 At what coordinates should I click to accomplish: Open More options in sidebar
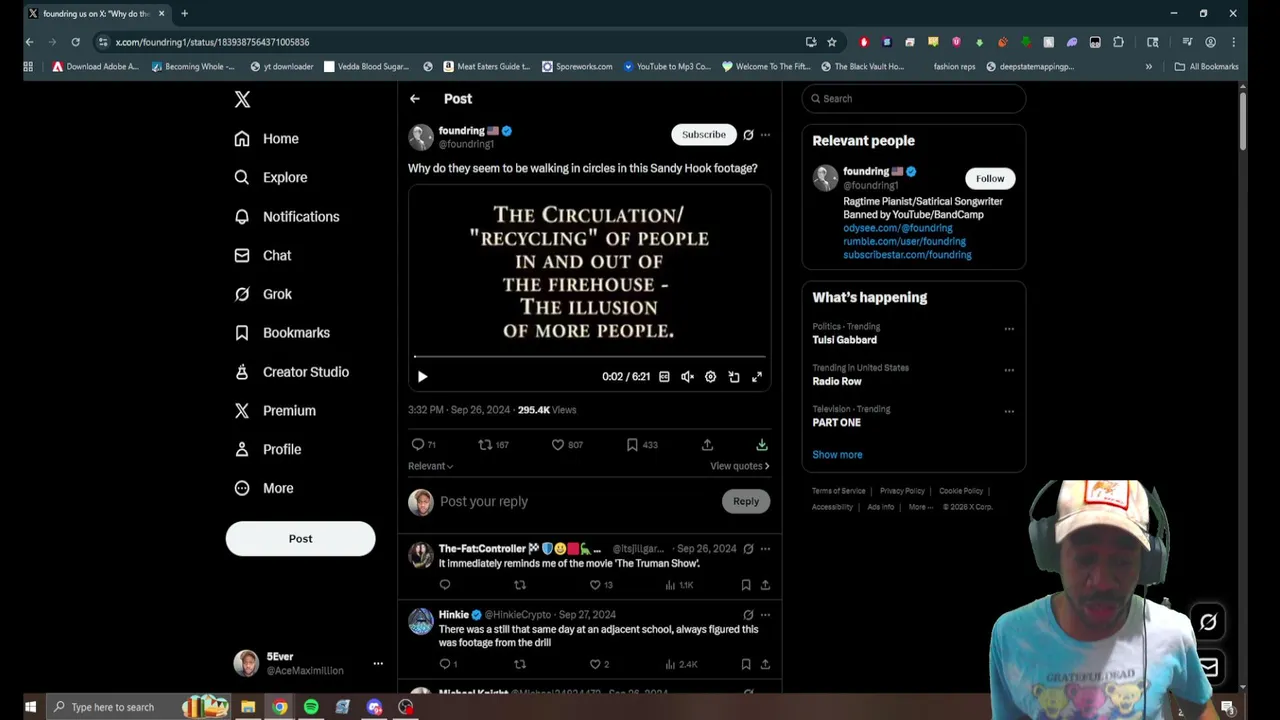[x=263, y=489]
